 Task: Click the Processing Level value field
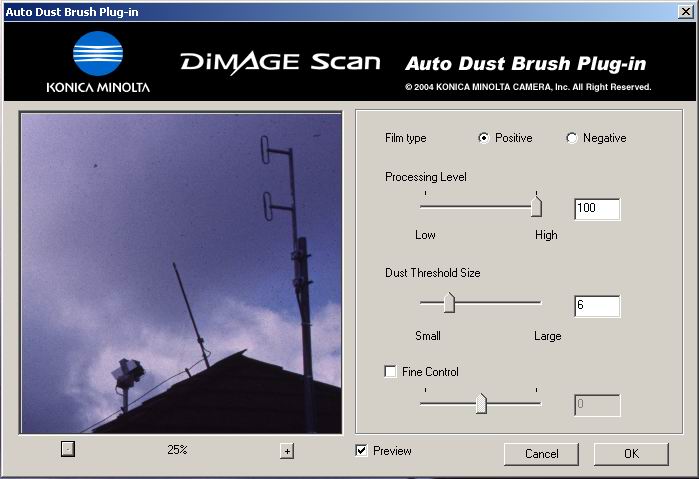pos(597,209)
